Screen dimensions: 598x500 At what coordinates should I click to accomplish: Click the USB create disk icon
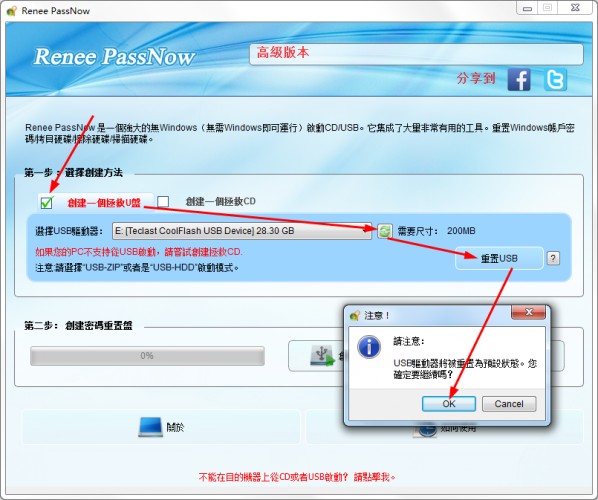(x=323, y=355)
